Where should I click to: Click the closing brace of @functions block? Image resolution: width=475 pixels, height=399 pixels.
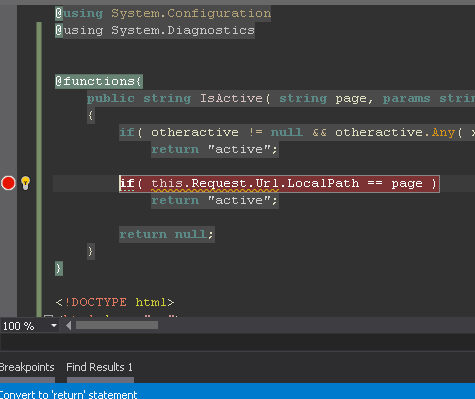59,268
